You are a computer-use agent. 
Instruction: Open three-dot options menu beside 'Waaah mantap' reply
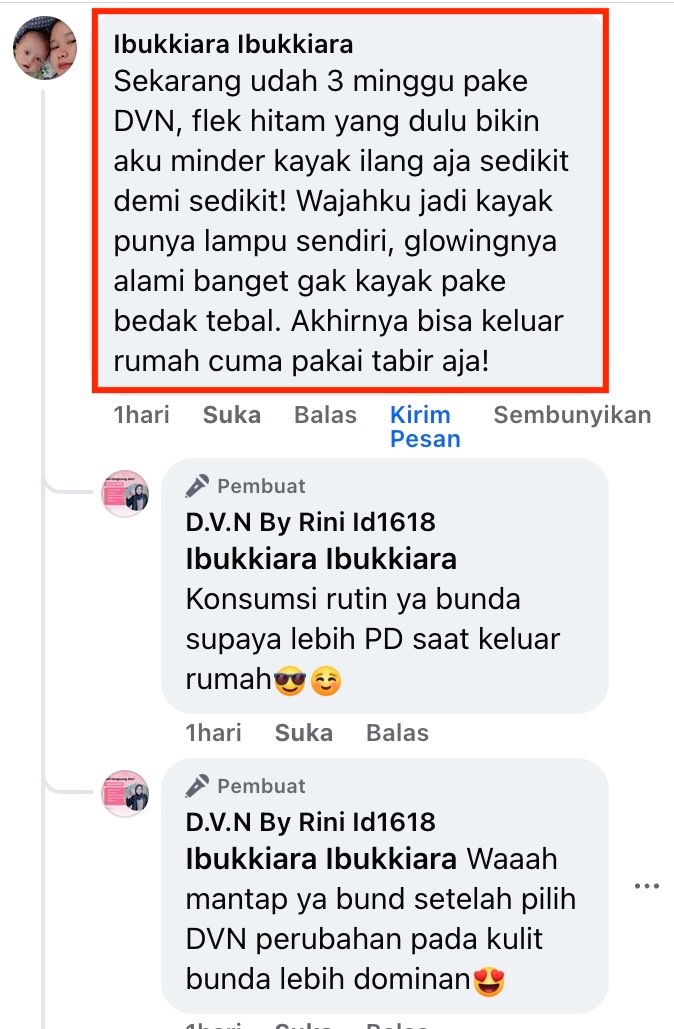point(647,886)
